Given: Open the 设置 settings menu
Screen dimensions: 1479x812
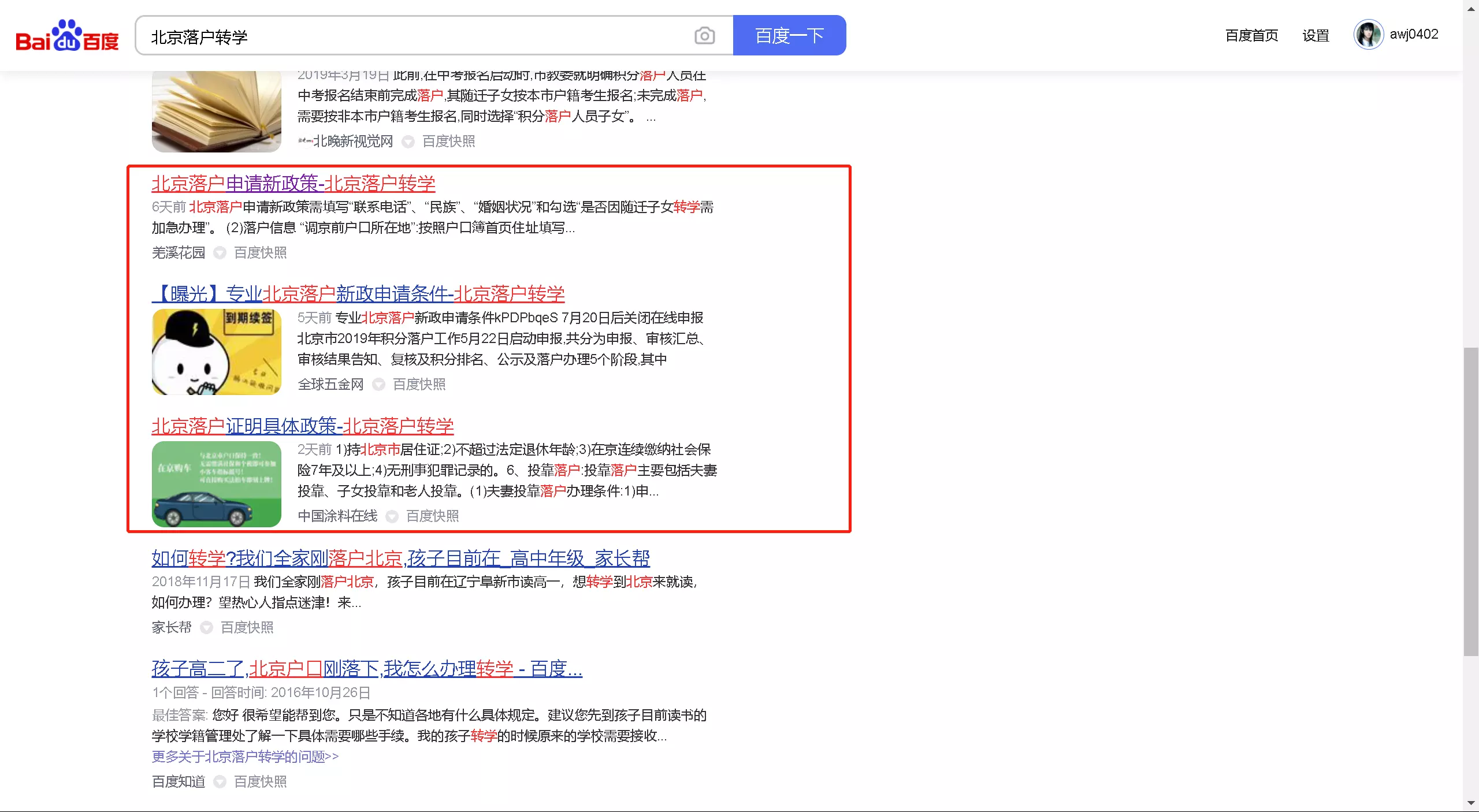Looking at the screenshot, I should point(1315,35).
